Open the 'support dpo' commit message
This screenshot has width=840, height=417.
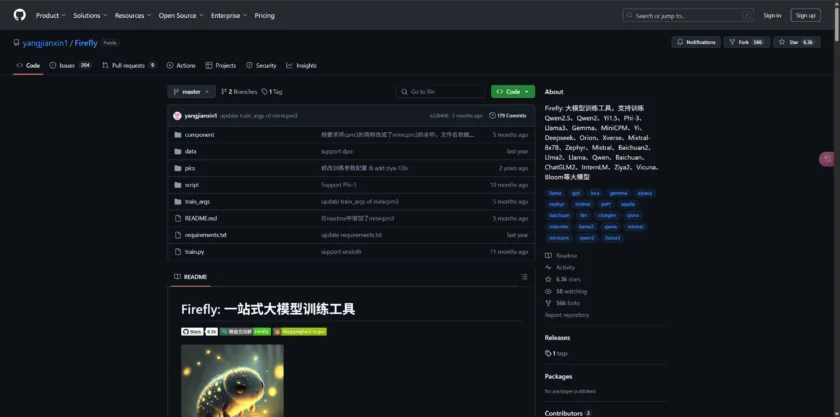coord(336,152)
